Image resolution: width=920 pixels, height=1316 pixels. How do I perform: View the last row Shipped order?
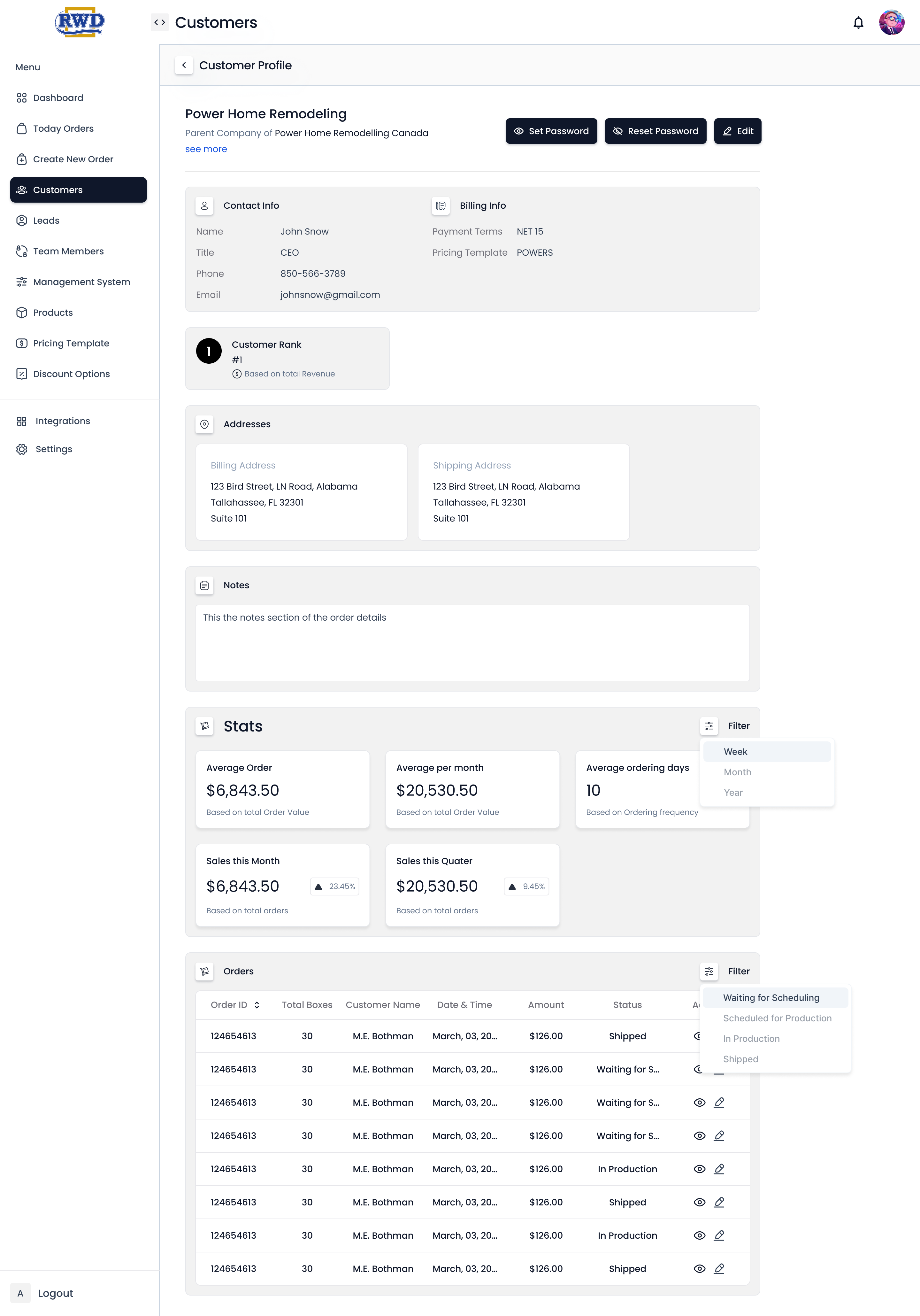pos(700,1269)
